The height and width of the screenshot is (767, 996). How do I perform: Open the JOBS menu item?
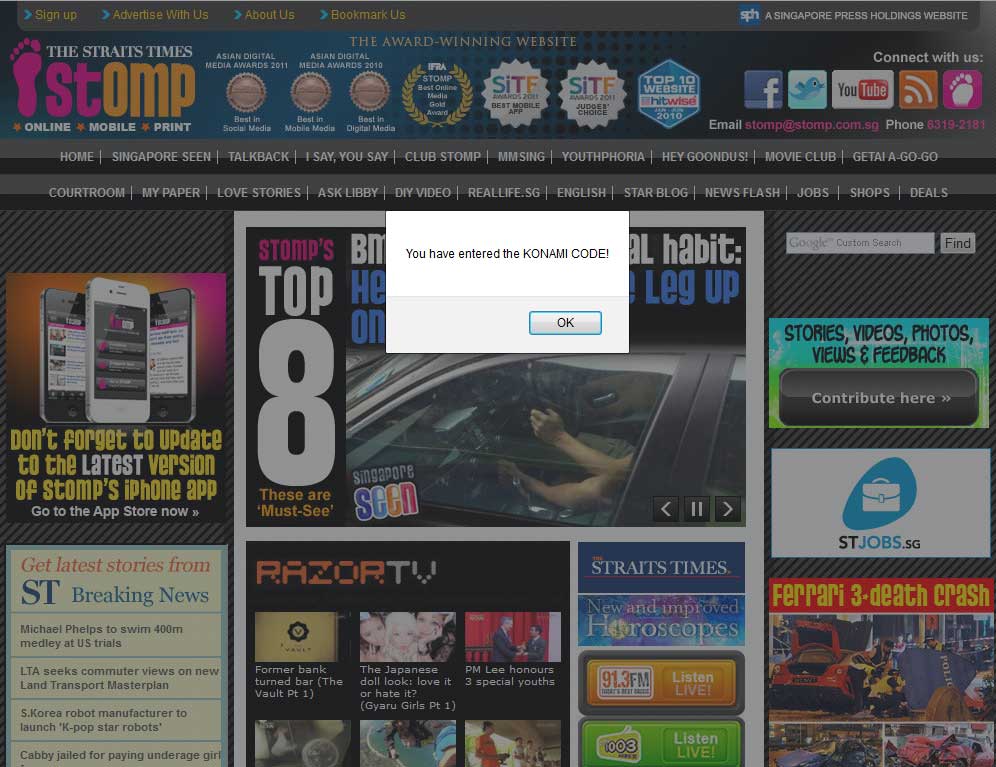813,193
